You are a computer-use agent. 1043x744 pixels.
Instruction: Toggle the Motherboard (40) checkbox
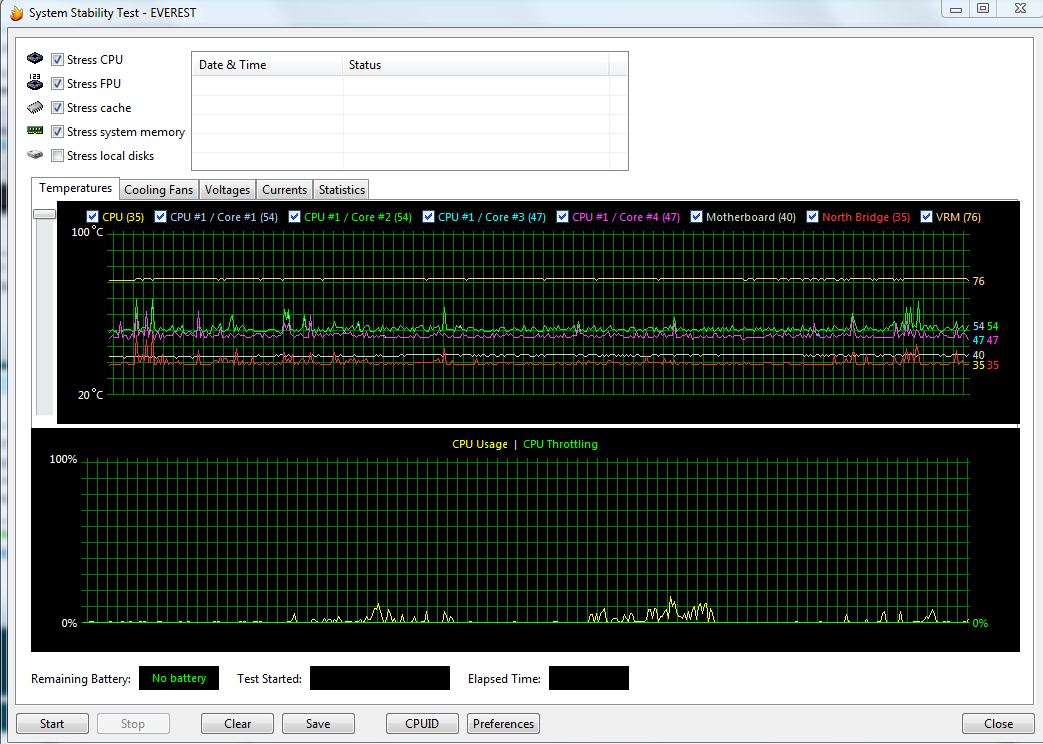(x=696, y=216)
